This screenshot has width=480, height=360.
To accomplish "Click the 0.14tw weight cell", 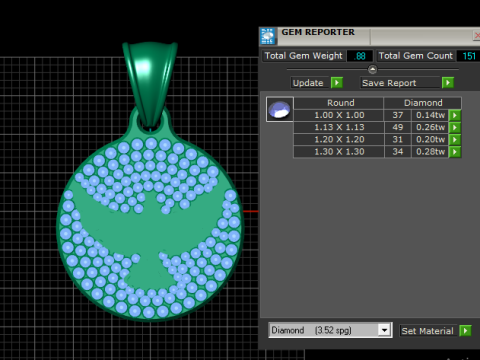I will click(x=430, y=115).
